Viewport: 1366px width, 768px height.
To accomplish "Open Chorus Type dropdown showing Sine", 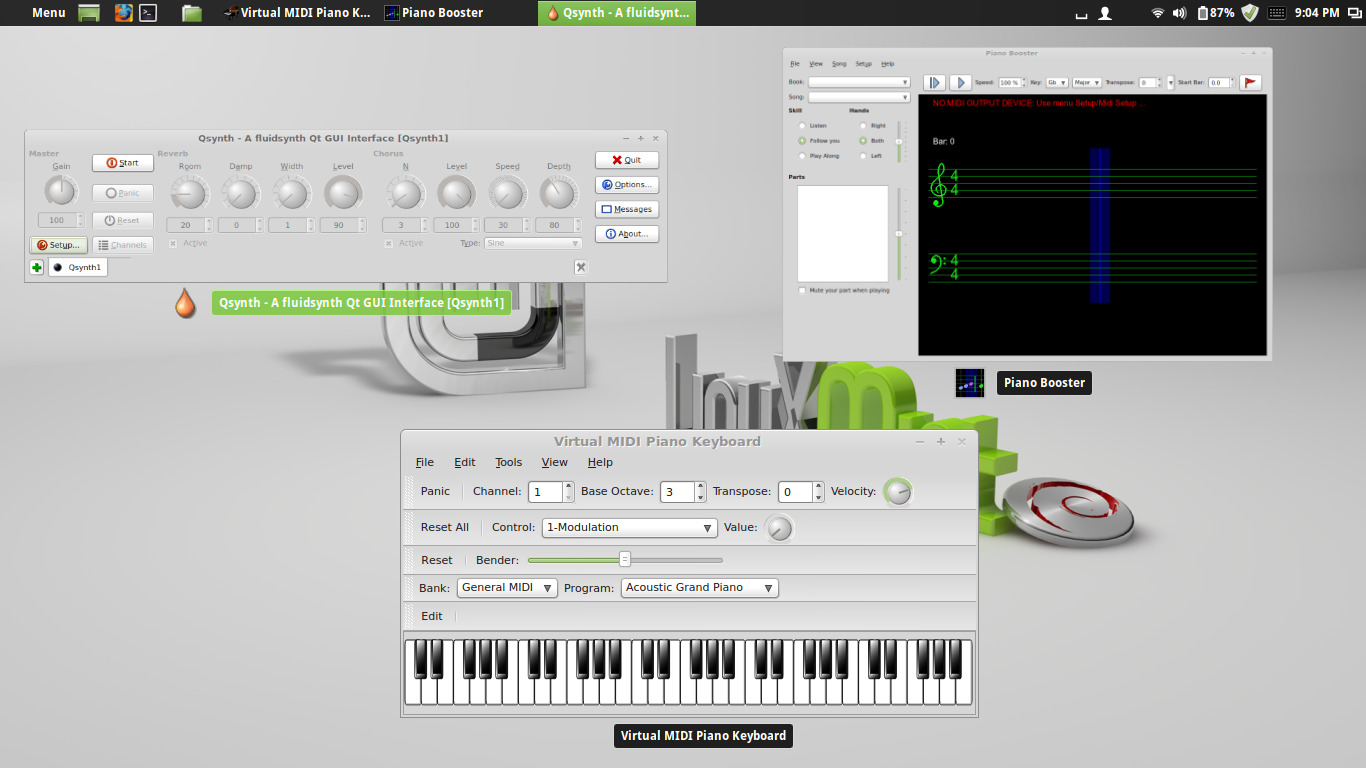I will (x=533, y=243).
